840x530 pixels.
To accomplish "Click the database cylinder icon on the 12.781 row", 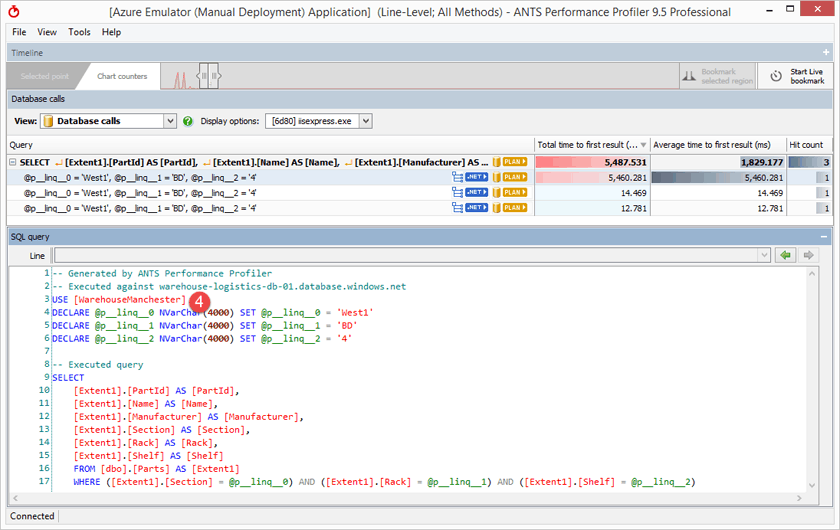I will click(x=496, y=207).
